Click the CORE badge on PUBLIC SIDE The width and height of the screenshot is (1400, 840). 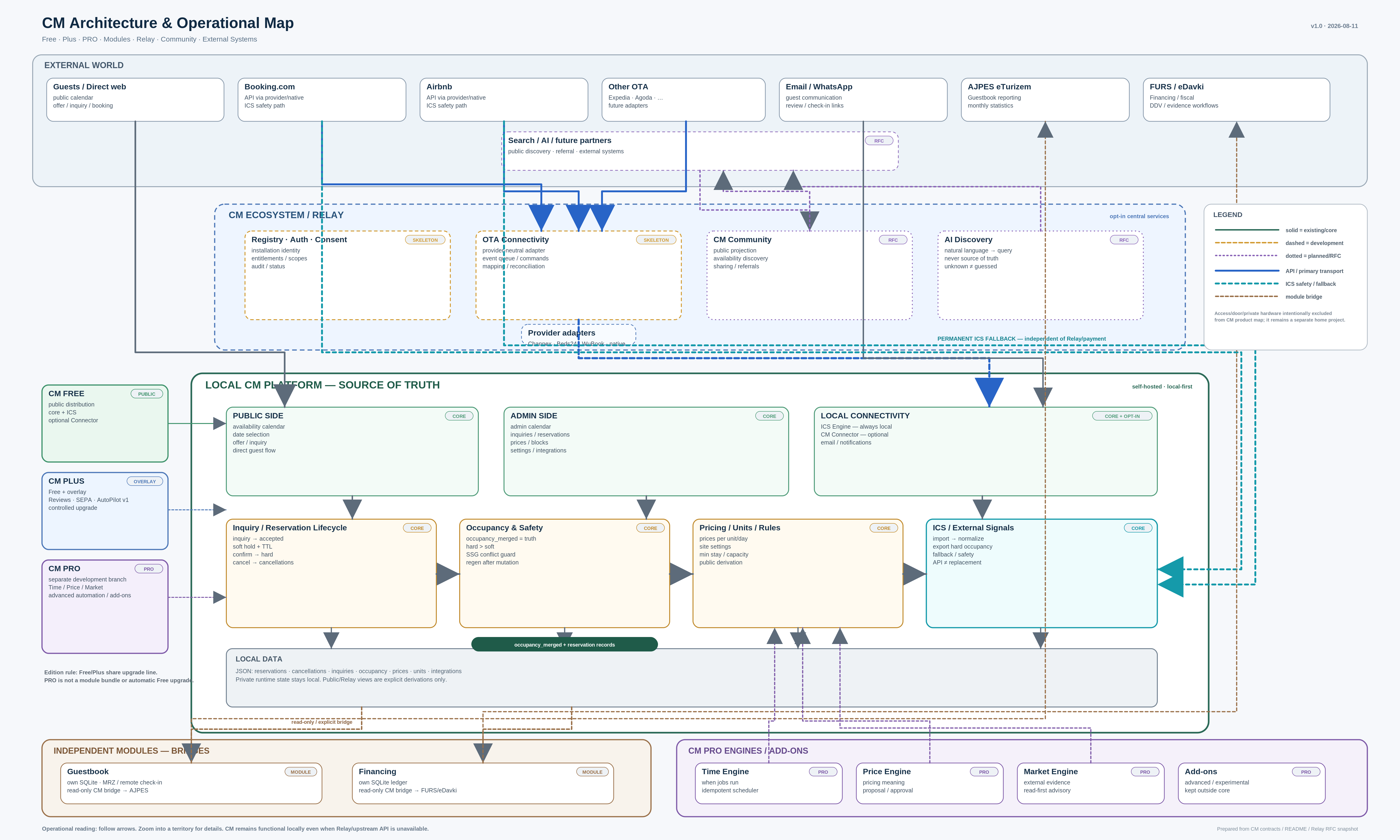(459, 416)
